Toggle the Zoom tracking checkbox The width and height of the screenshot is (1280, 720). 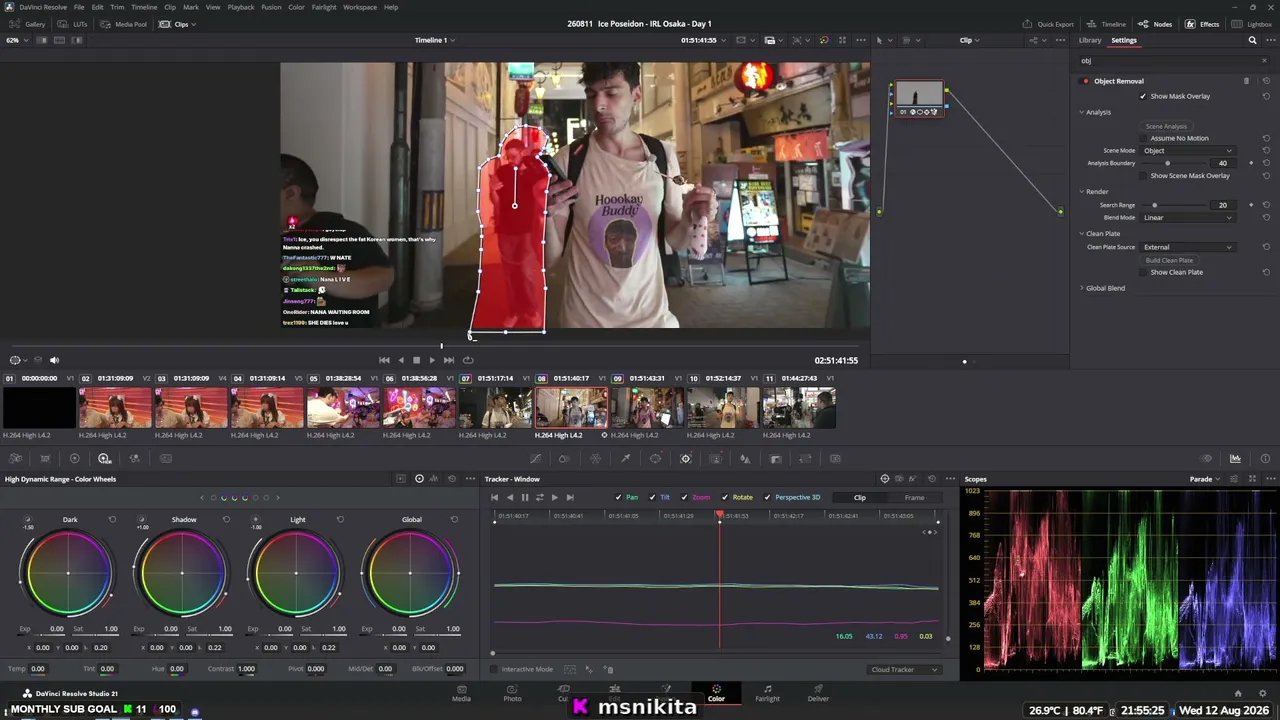click(x=684, y=497)
